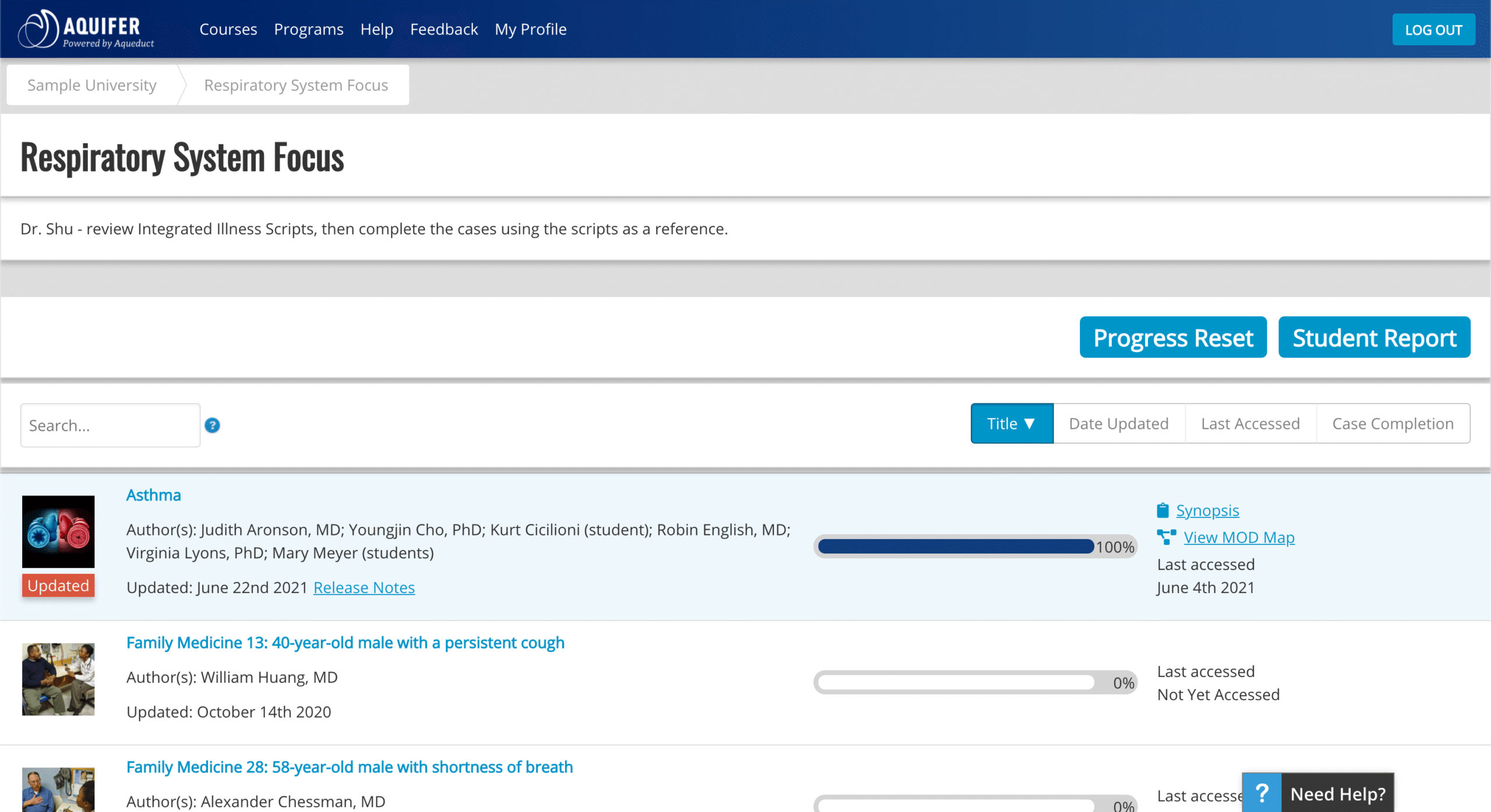Click the Synopsis clipboard icon
This screenshot has height=812, width=1491.
(x=1163, y=510)
